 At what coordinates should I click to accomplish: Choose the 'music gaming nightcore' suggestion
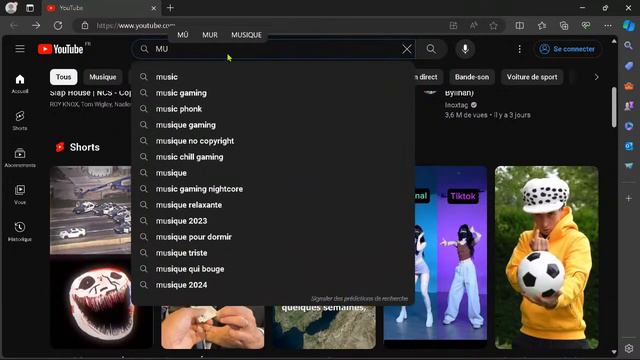click(x=273, y=189)
